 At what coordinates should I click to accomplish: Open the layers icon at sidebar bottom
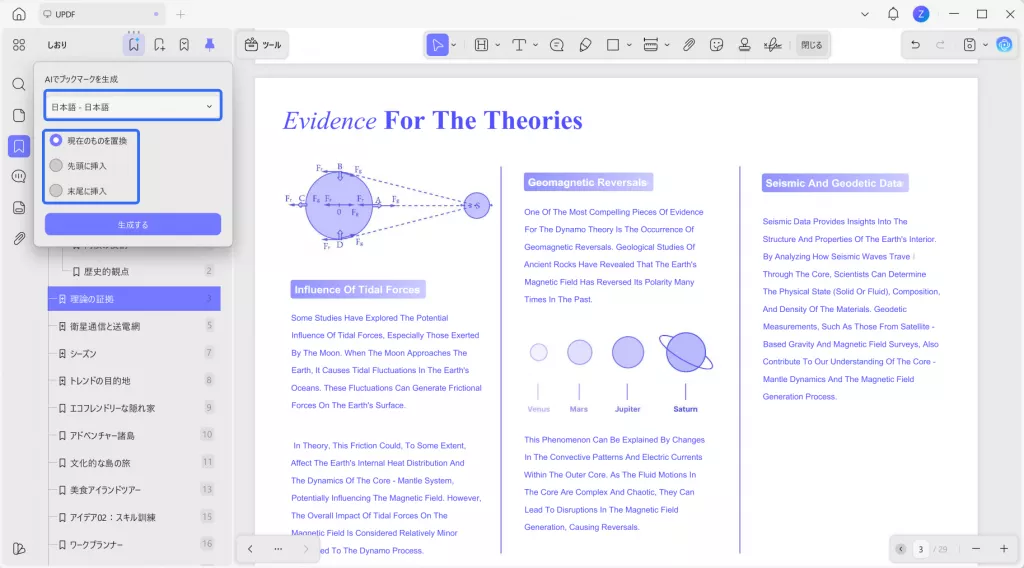coord(19,548)
